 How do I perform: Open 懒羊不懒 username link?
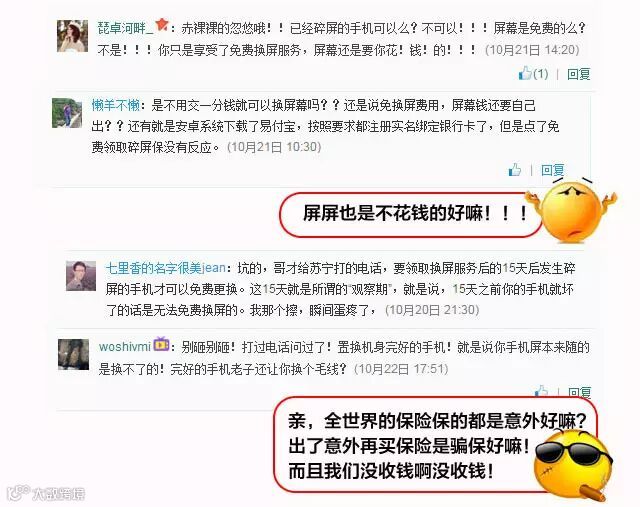coord(116,105)
